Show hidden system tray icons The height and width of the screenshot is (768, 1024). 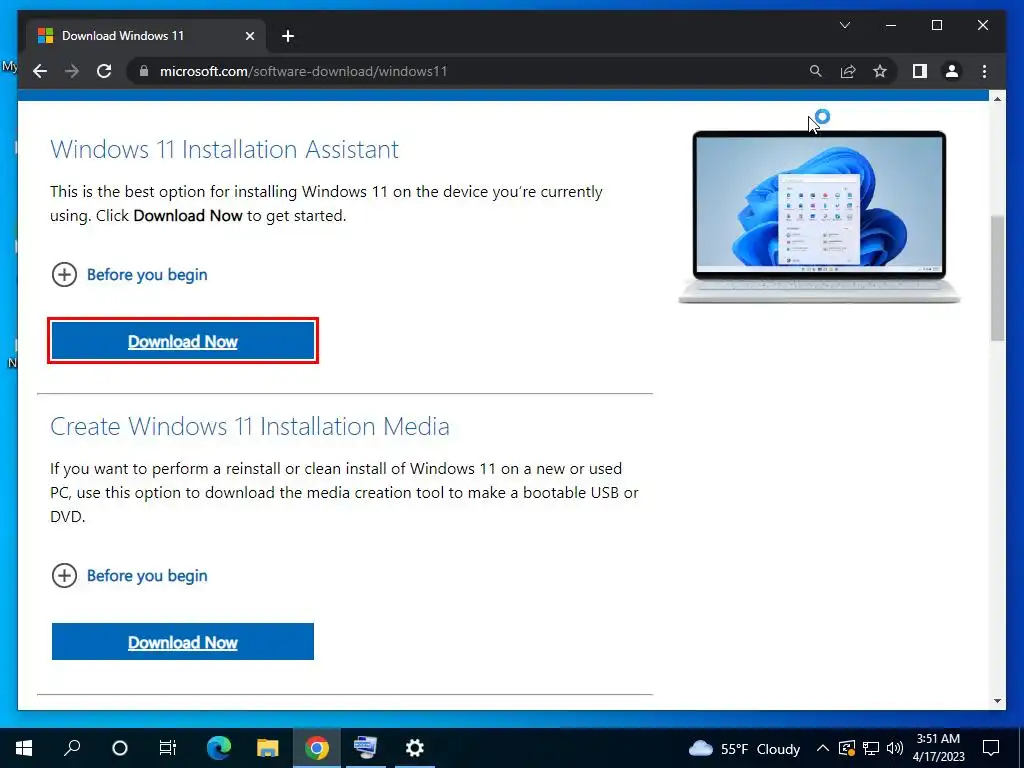(823, 748)
